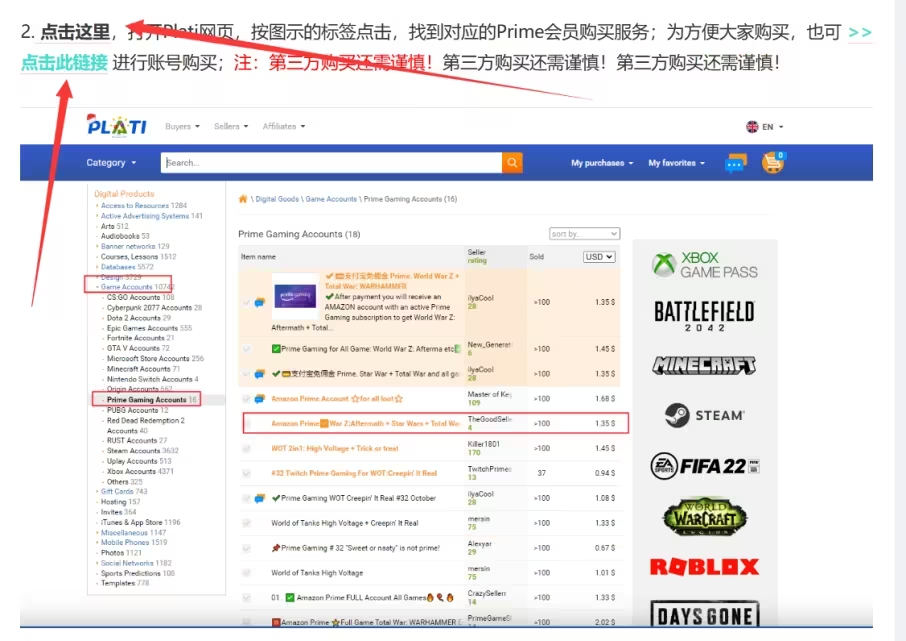The width and height of the screenshot is (906, 641).
Task: Open the #32 Twitch Prime Gaming For WOT listing
Action: tap(354, 473)
